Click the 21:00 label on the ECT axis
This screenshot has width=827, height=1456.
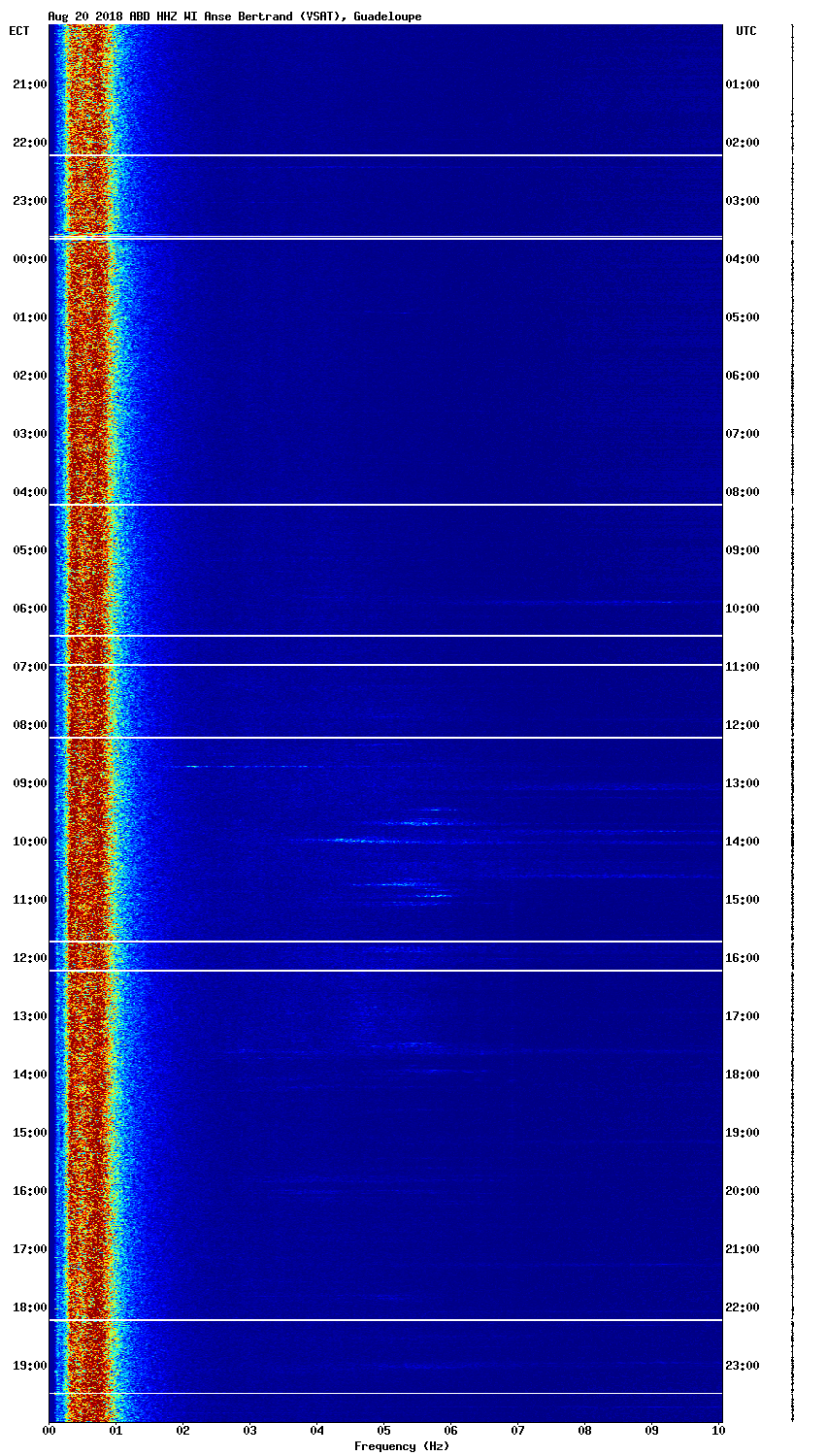tap(29, 84)
